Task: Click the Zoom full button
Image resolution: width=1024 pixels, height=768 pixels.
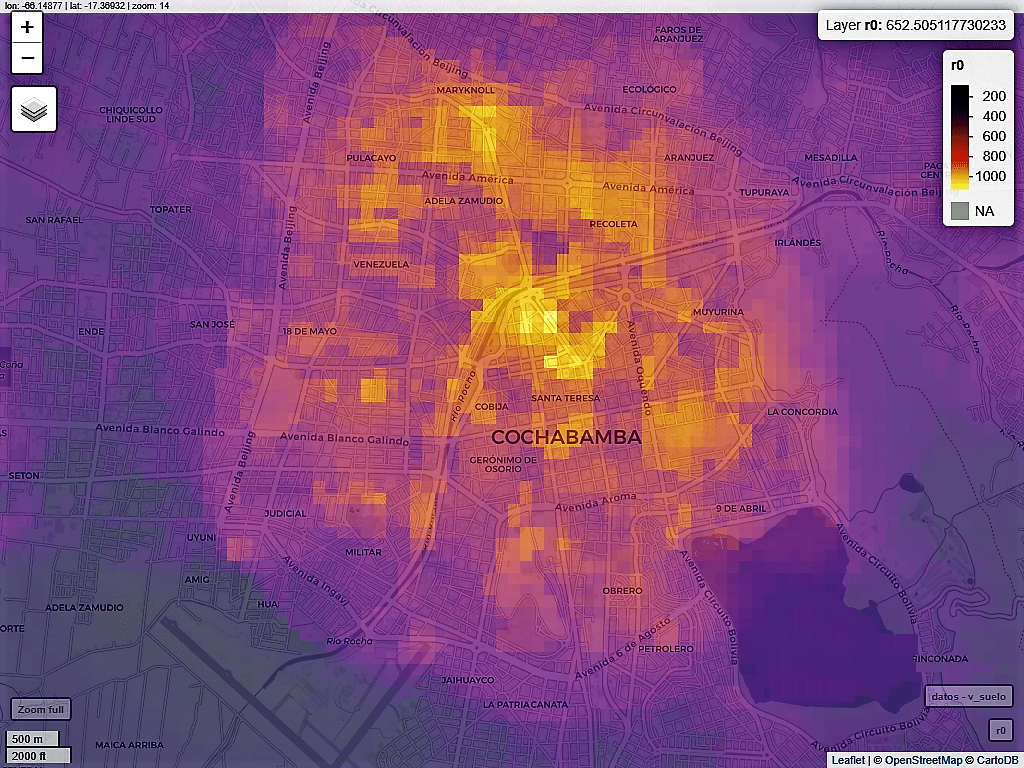Action: tap(41, 709)
